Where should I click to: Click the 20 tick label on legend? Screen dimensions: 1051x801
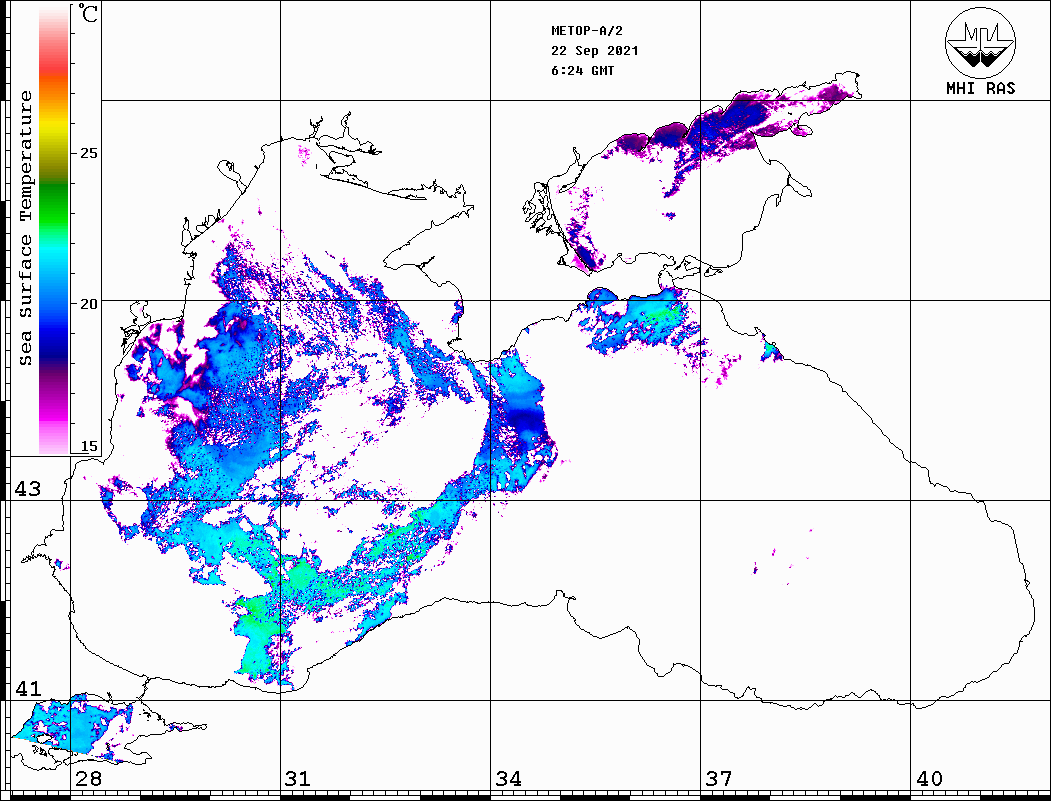click(88, 304)
